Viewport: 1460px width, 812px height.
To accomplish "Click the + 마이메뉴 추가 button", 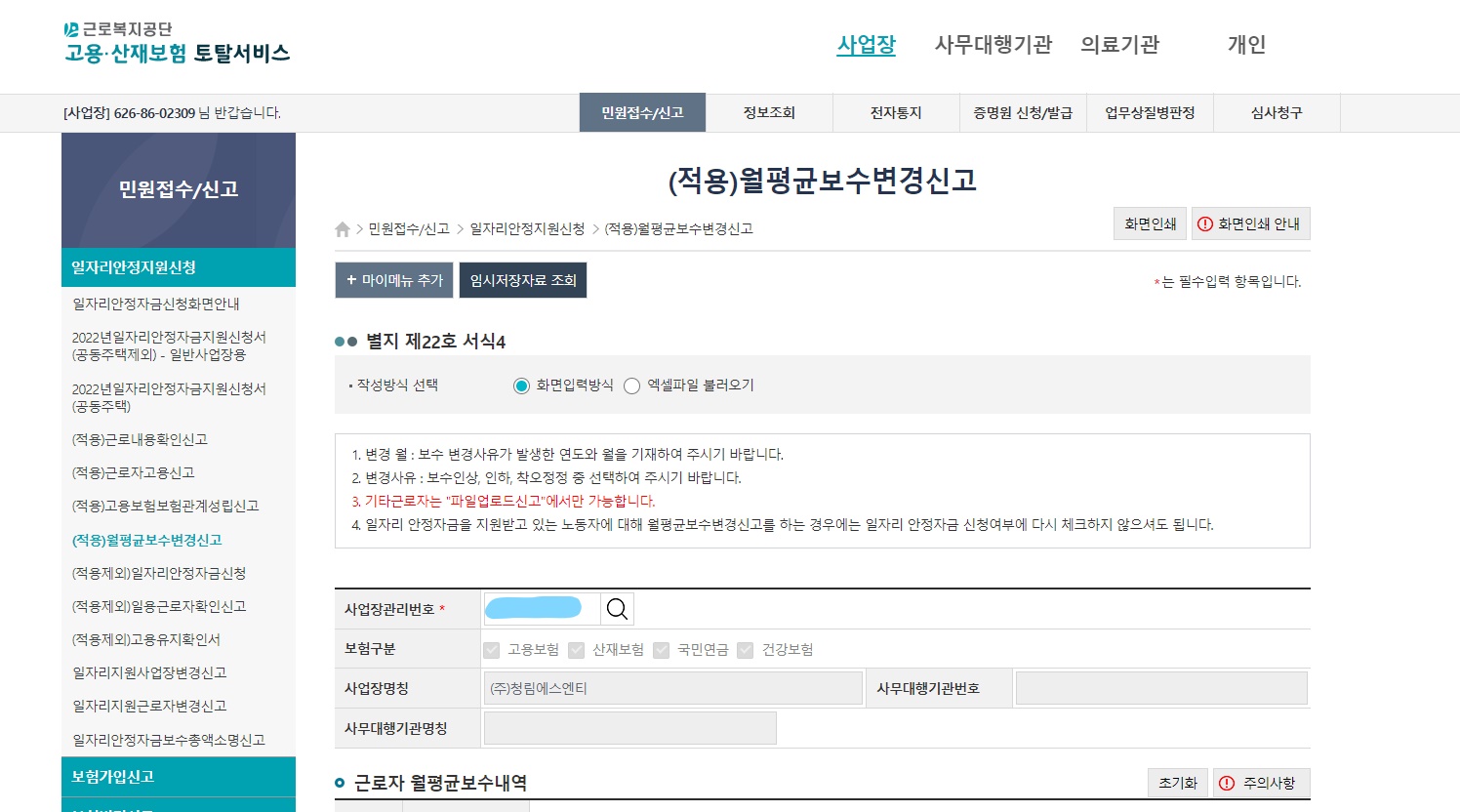I will pyautogui.click(x=394, y=280).
